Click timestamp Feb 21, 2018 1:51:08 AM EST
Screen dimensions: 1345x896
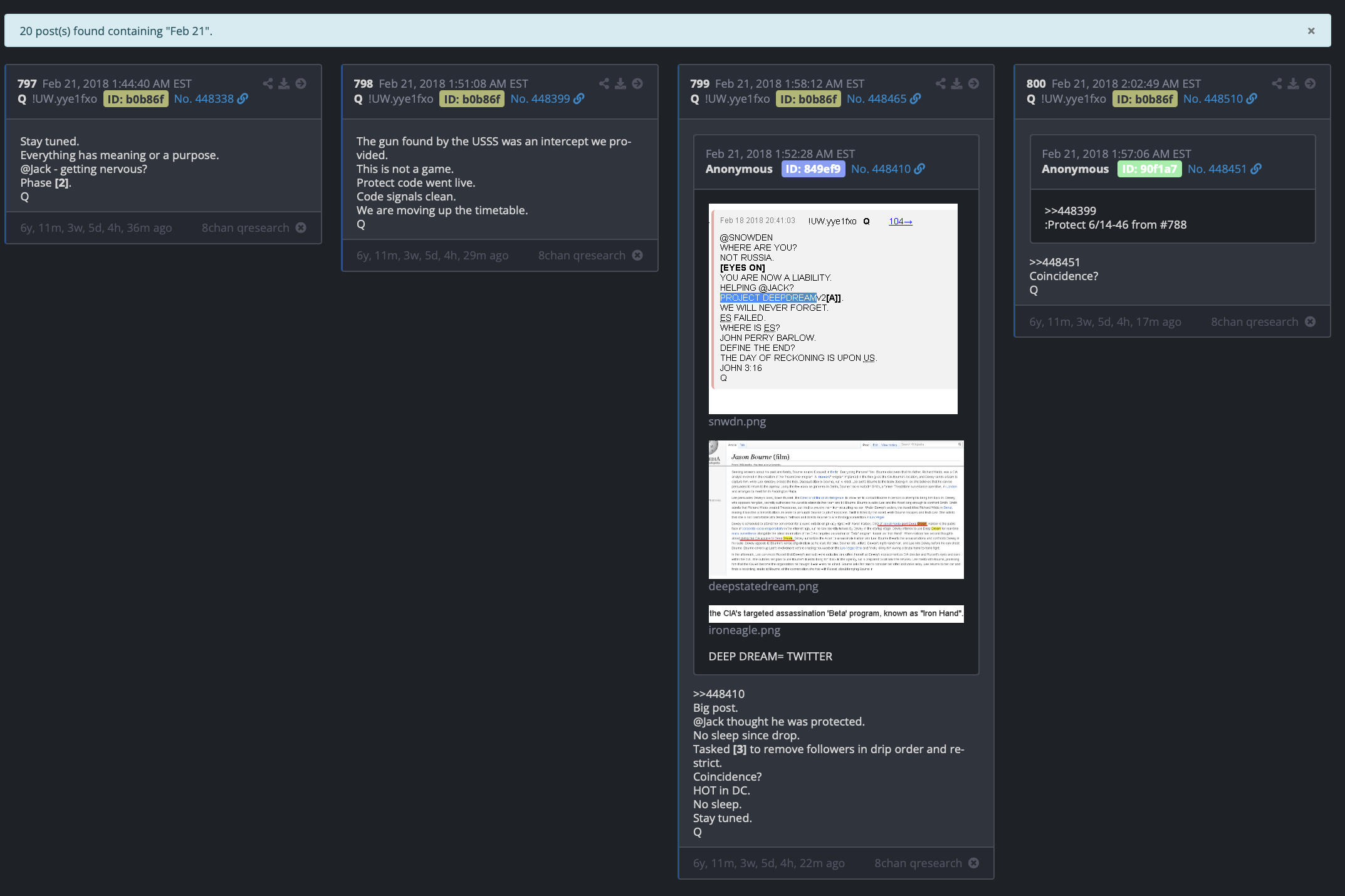[454, 84]
